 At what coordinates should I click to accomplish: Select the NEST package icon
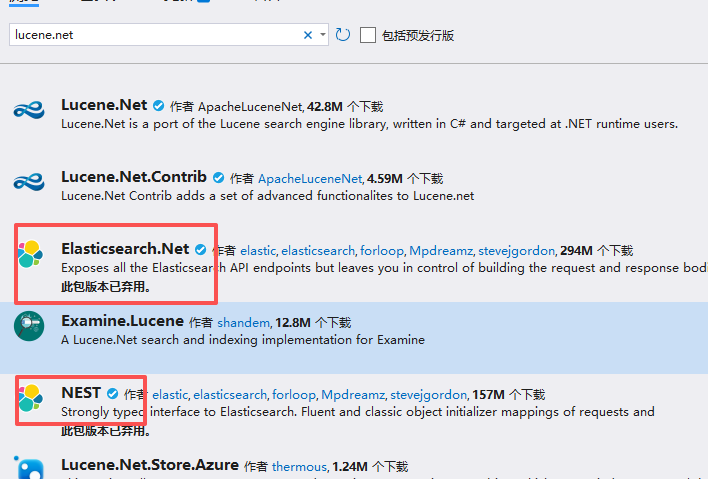coord(30,398)
